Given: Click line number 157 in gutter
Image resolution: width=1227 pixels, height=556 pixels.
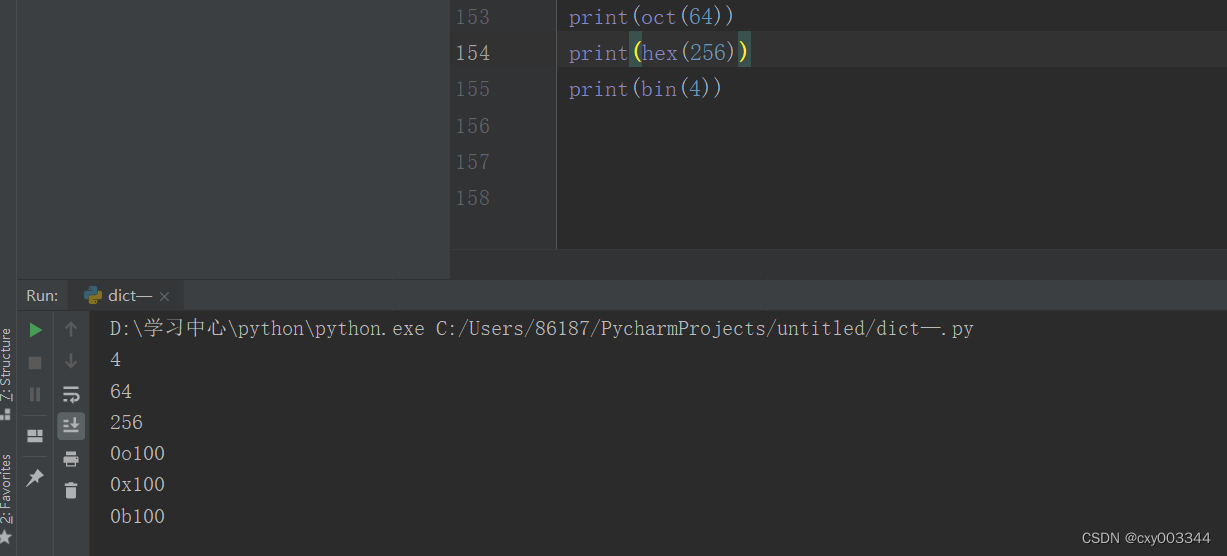Looking at the screenshot, I should point(473,162).
